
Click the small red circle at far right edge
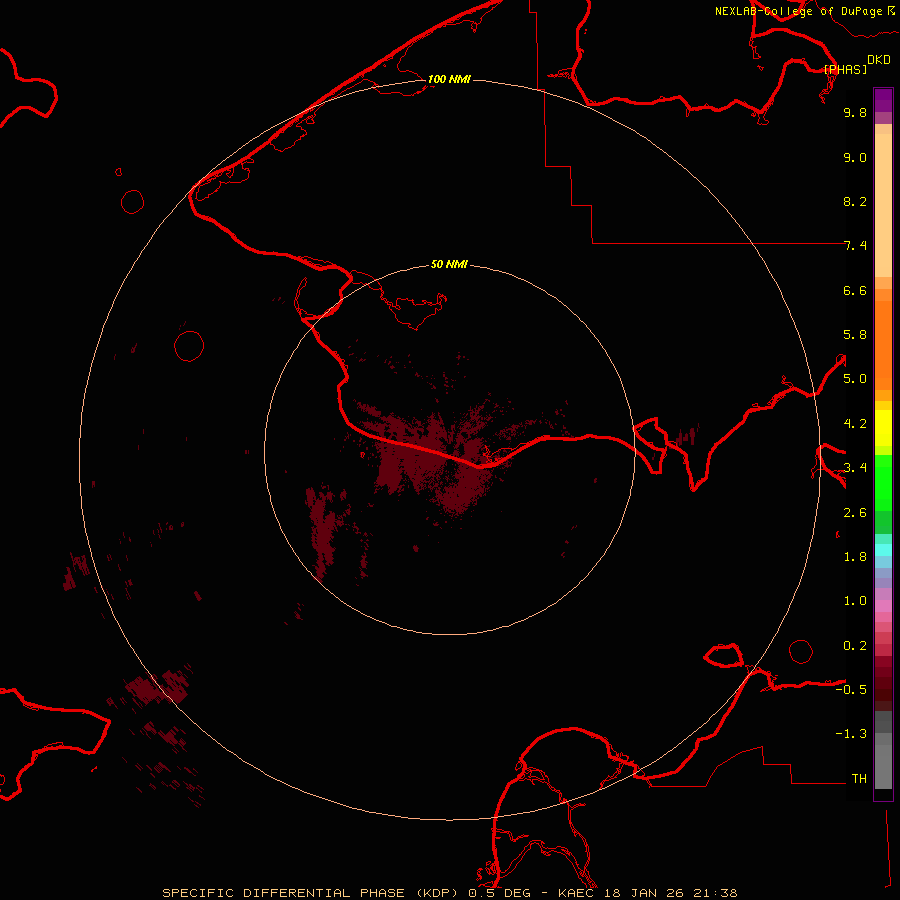coord(801,651)
